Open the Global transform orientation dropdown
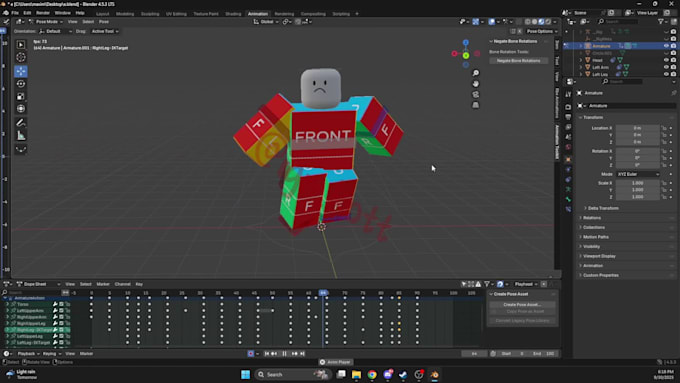 pyautogui.click(x=266, y=22)
